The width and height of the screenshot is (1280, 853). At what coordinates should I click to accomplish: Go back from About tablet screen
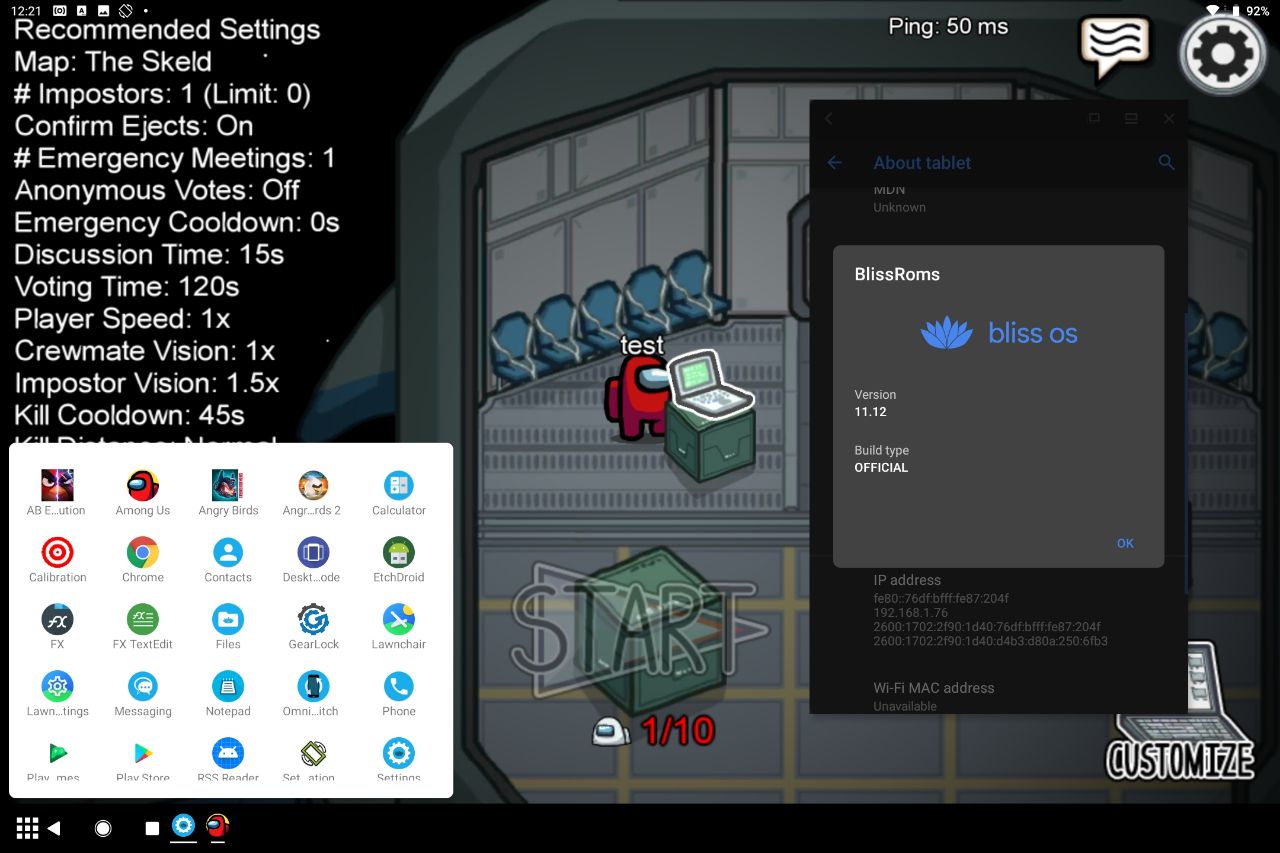click(834, 162)
